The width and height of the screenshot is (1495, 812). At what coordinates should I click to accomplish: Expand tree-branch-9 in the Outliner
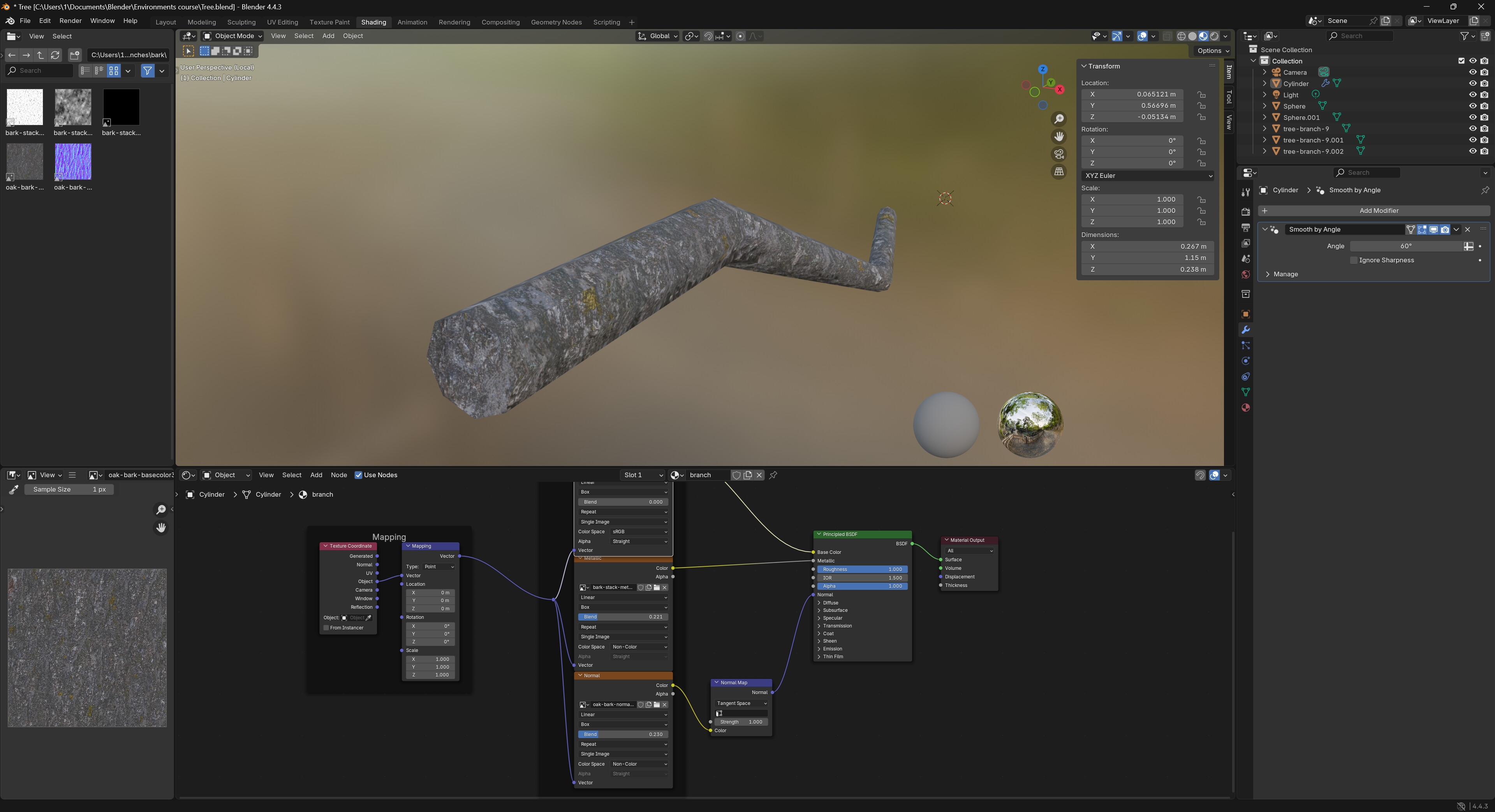coord(1265,129)
